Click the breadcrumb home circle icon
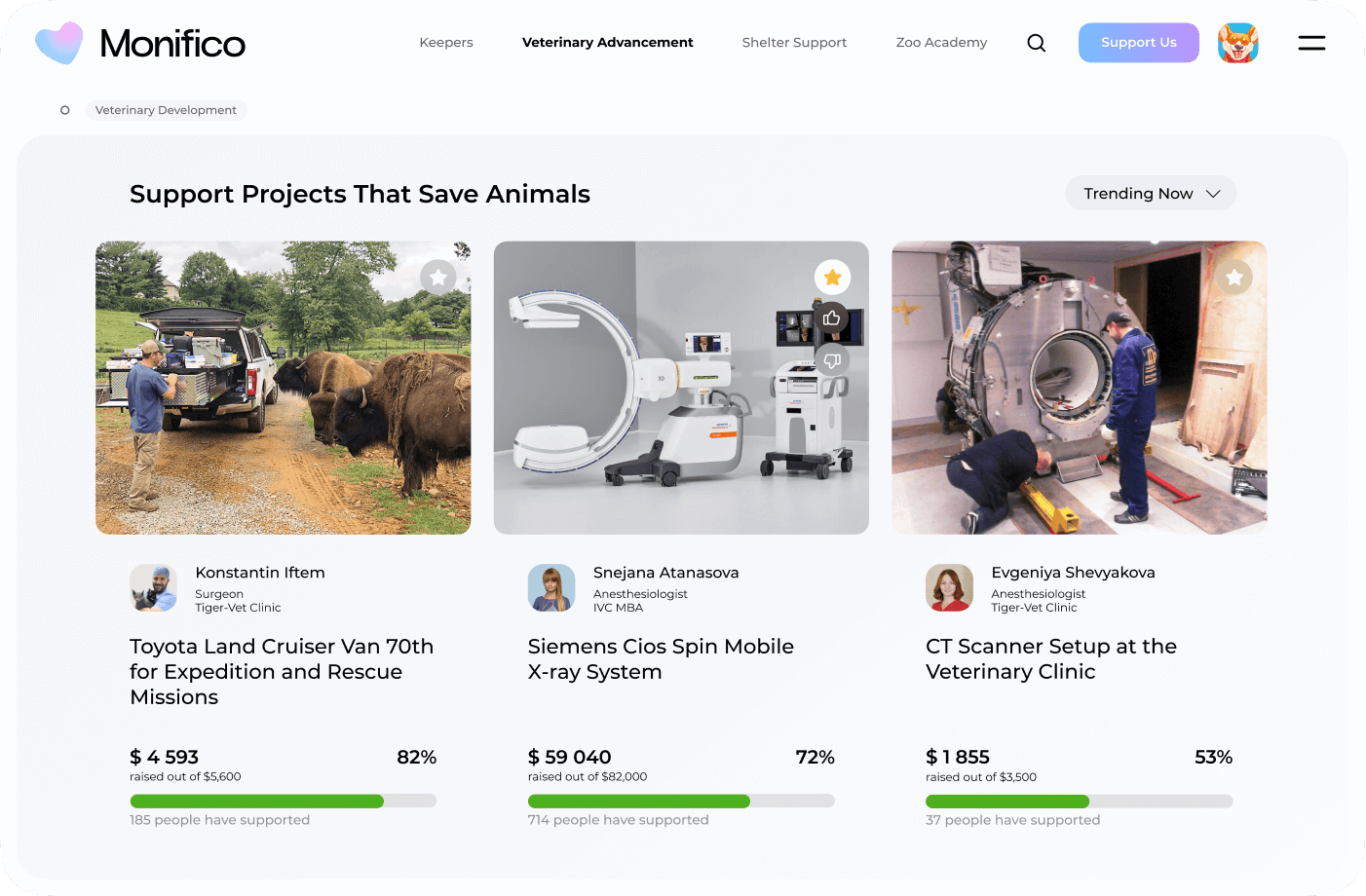The image size is (1366, 896). pyautogui.click(x=65, y=110)
